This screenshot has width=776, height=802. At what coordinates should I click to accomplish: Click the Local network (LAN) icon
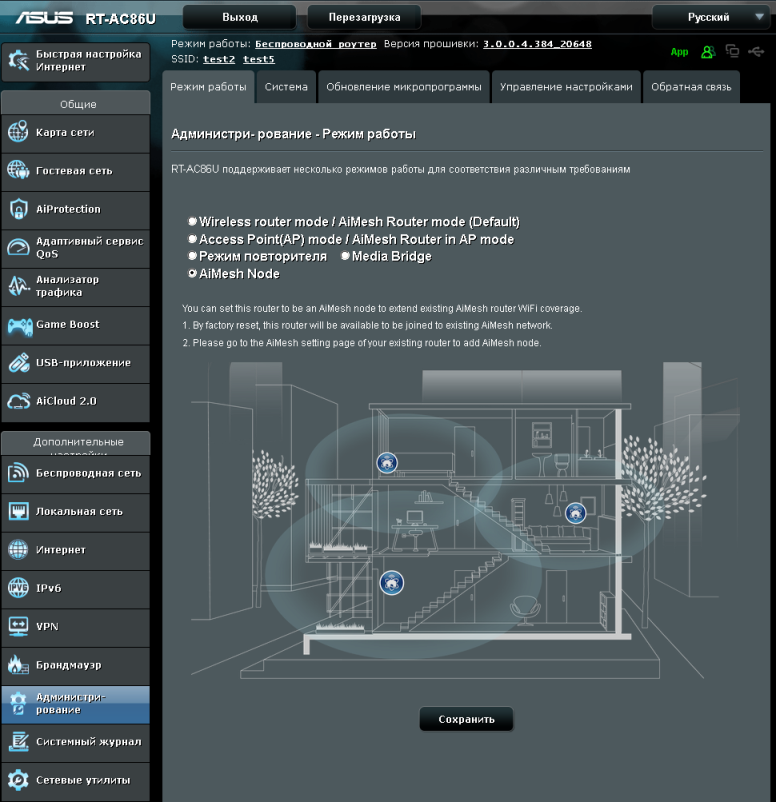18,511
